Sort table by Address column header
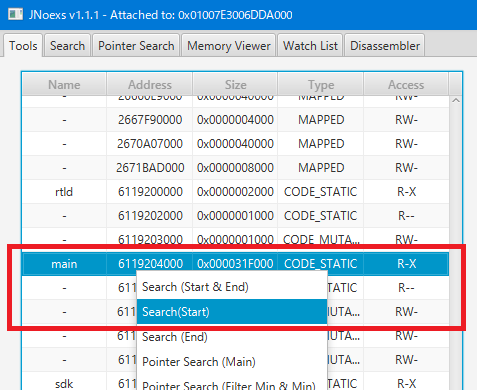The width and height of the screenshot is (477, 390). tap(150, 84)
